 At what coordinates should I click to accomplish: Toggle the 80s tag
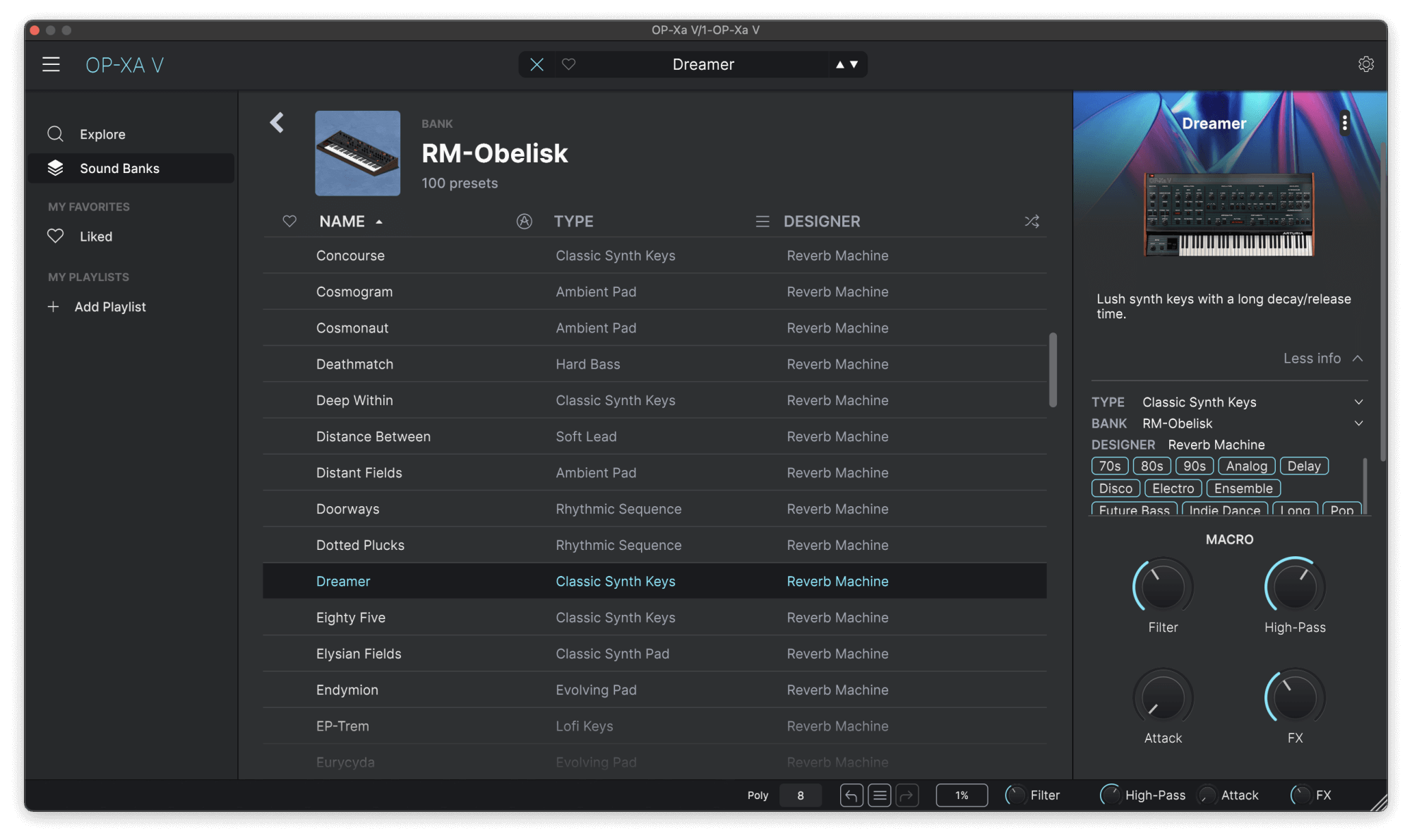coord(1151,466)
